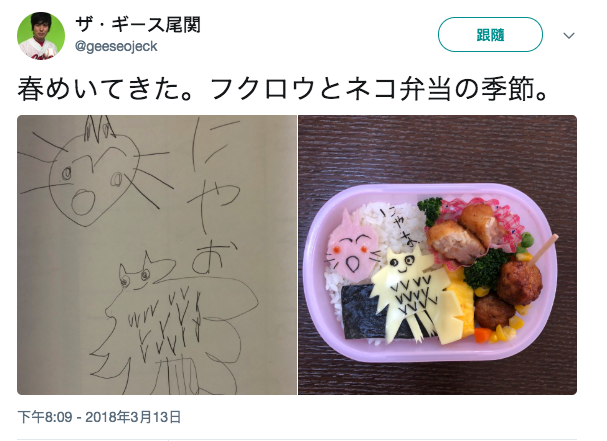607x441 pixels.
Task: Click the fried chicken pieces in the bento
Action: click(x=465, y=233)
